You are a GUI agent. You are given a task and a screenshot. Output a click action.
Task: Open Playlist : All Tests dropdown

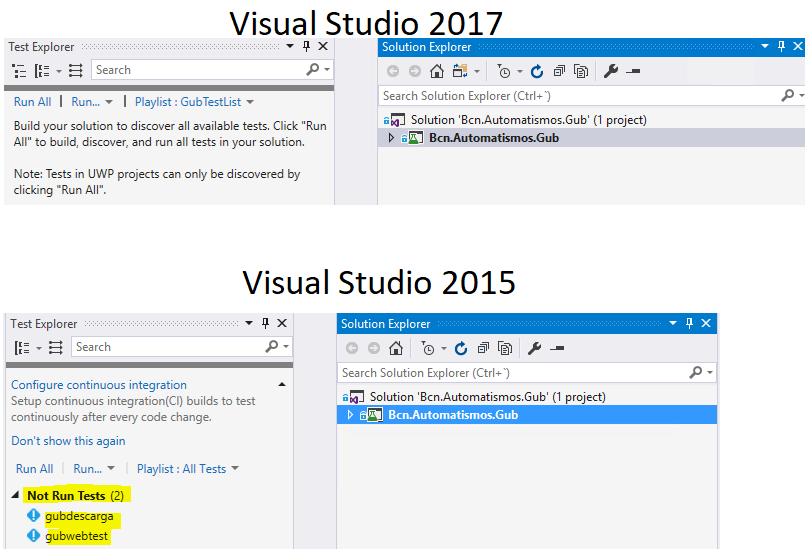188,468
